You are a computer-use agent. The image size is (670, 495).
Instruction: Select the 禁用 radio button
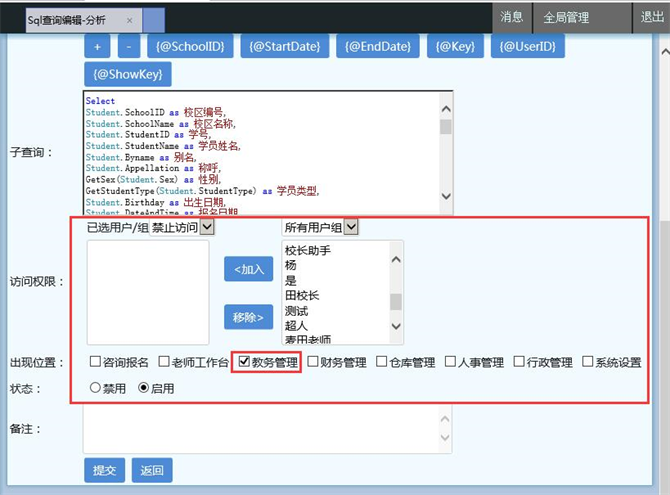(95, 388)
